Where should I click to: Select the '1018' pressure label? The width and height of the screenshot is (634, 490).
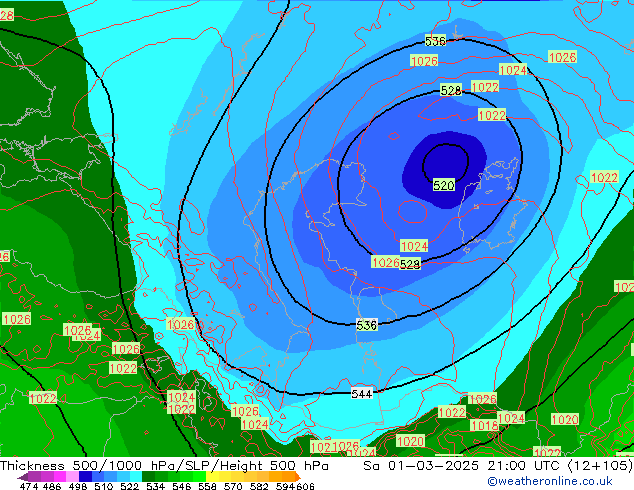pyautogui.click(x=484, y=425)
